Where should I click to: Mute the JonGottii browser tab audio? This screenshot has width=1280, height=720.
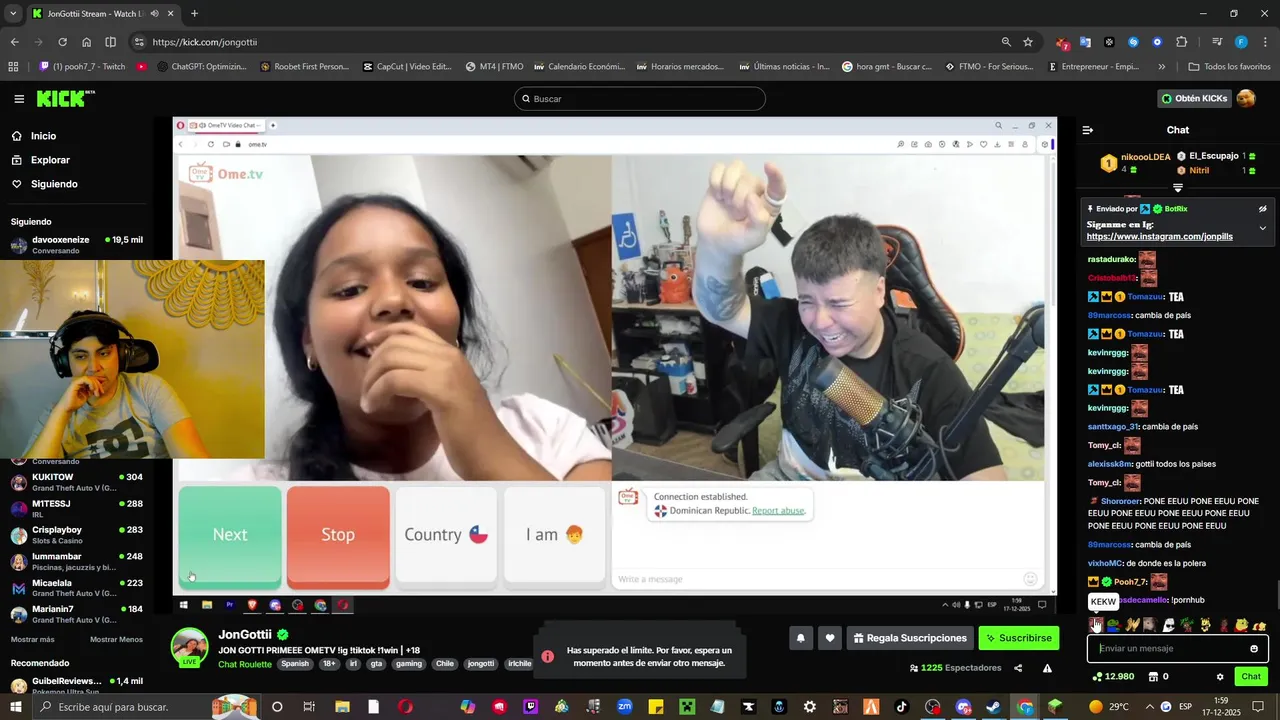pyautogui.click(x=154, y=14)
